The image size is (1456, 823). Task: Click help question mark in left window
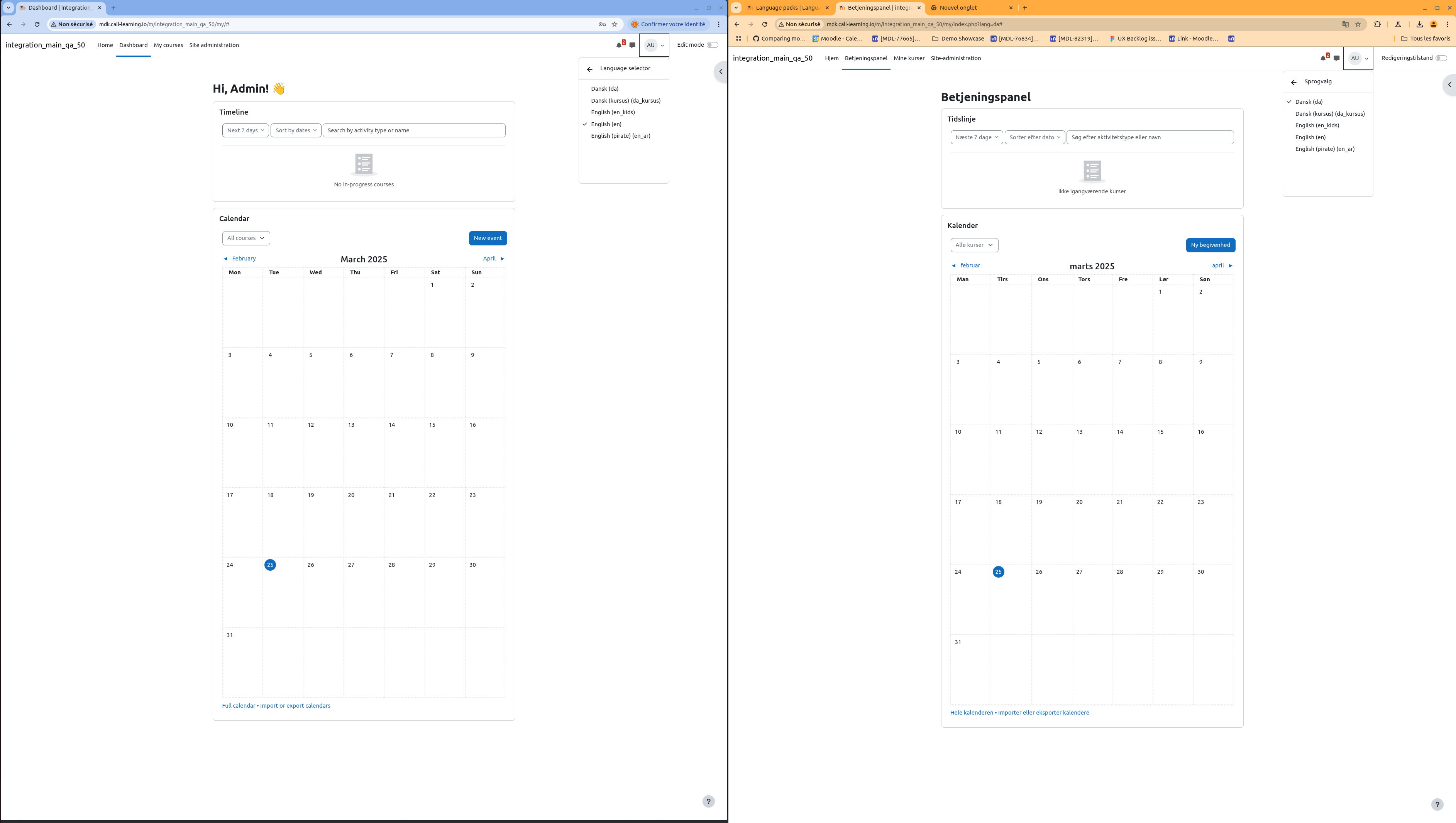click(x=708, y=801)
